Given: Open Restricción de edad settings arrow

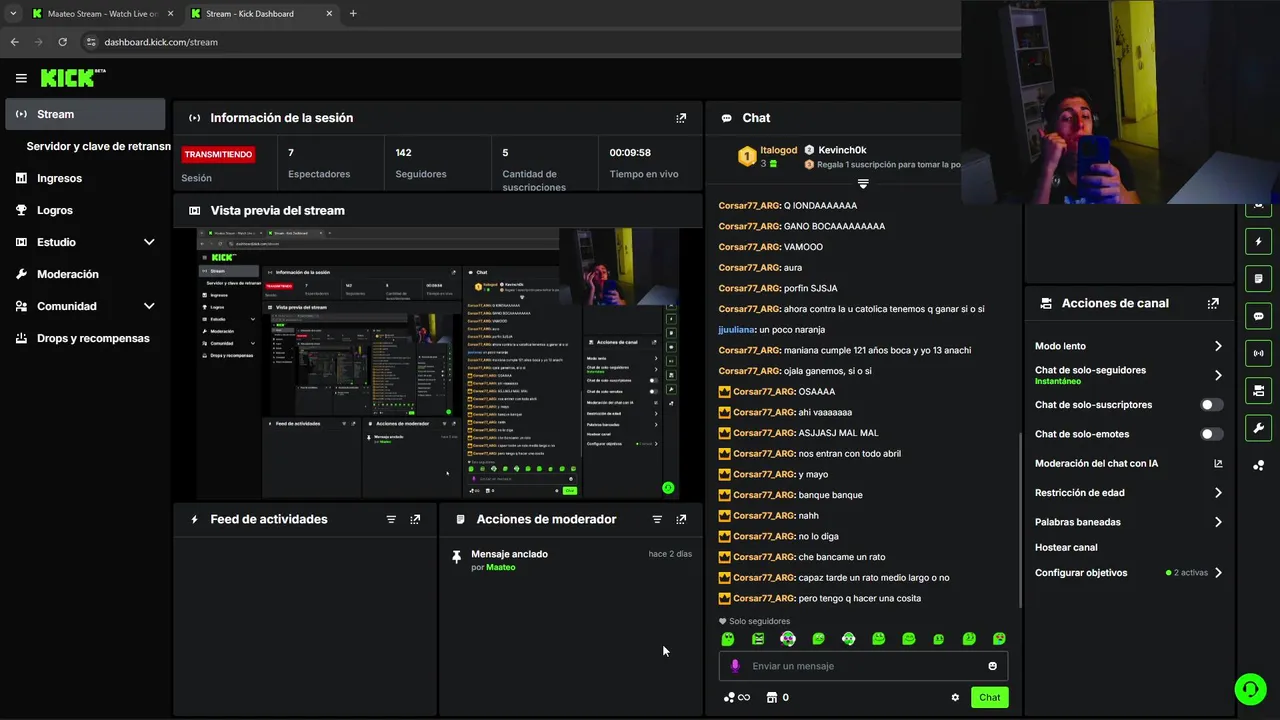Looking at the screenshot, I should 1218,493.
